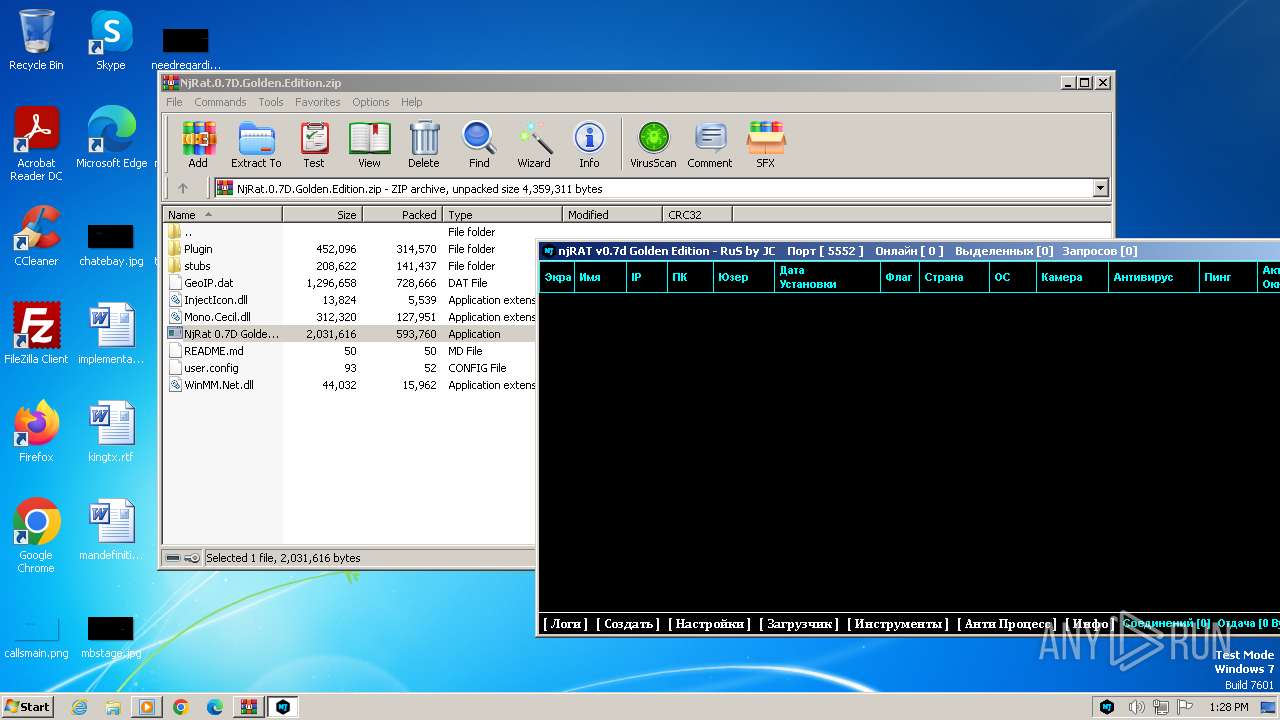Open the Help menu
The image size is (1280, 720).
click(411, 102)
